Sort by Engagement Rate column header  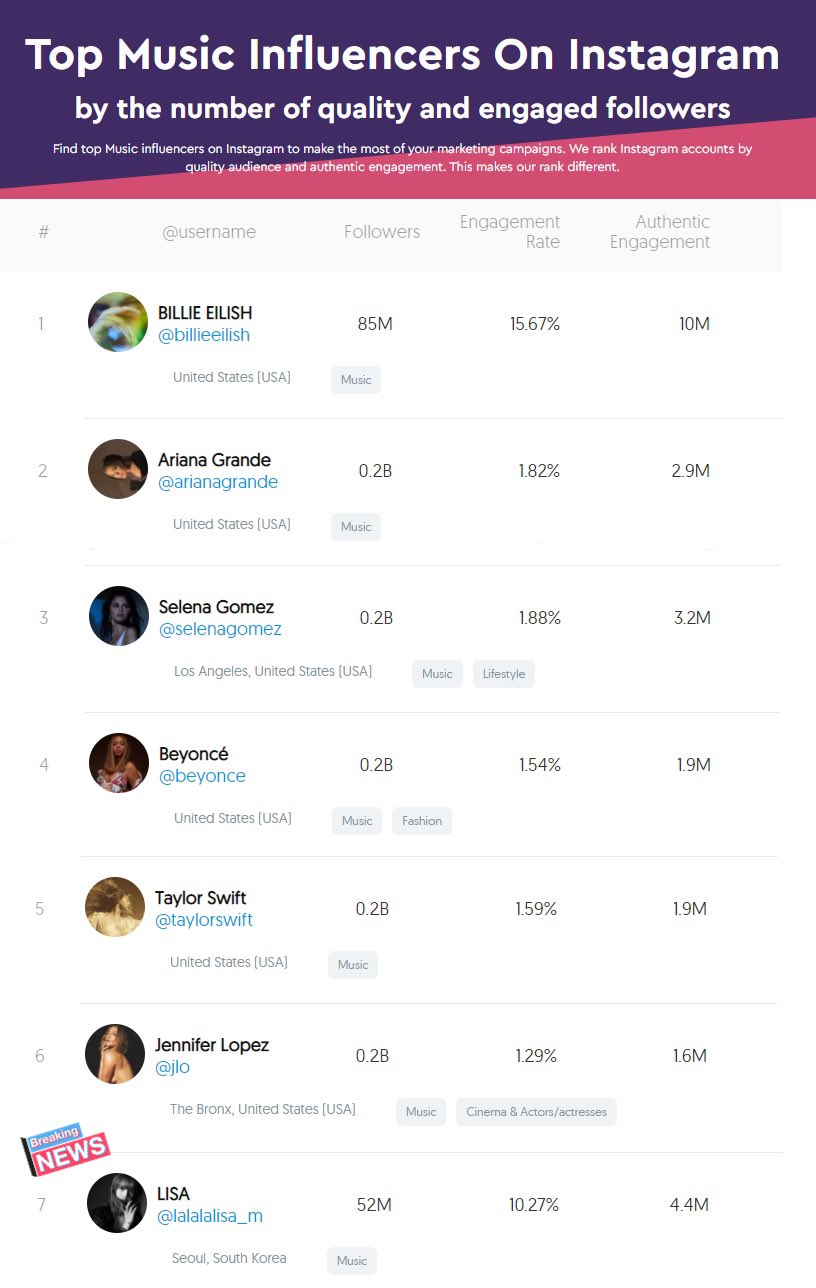tap(510, 232)
